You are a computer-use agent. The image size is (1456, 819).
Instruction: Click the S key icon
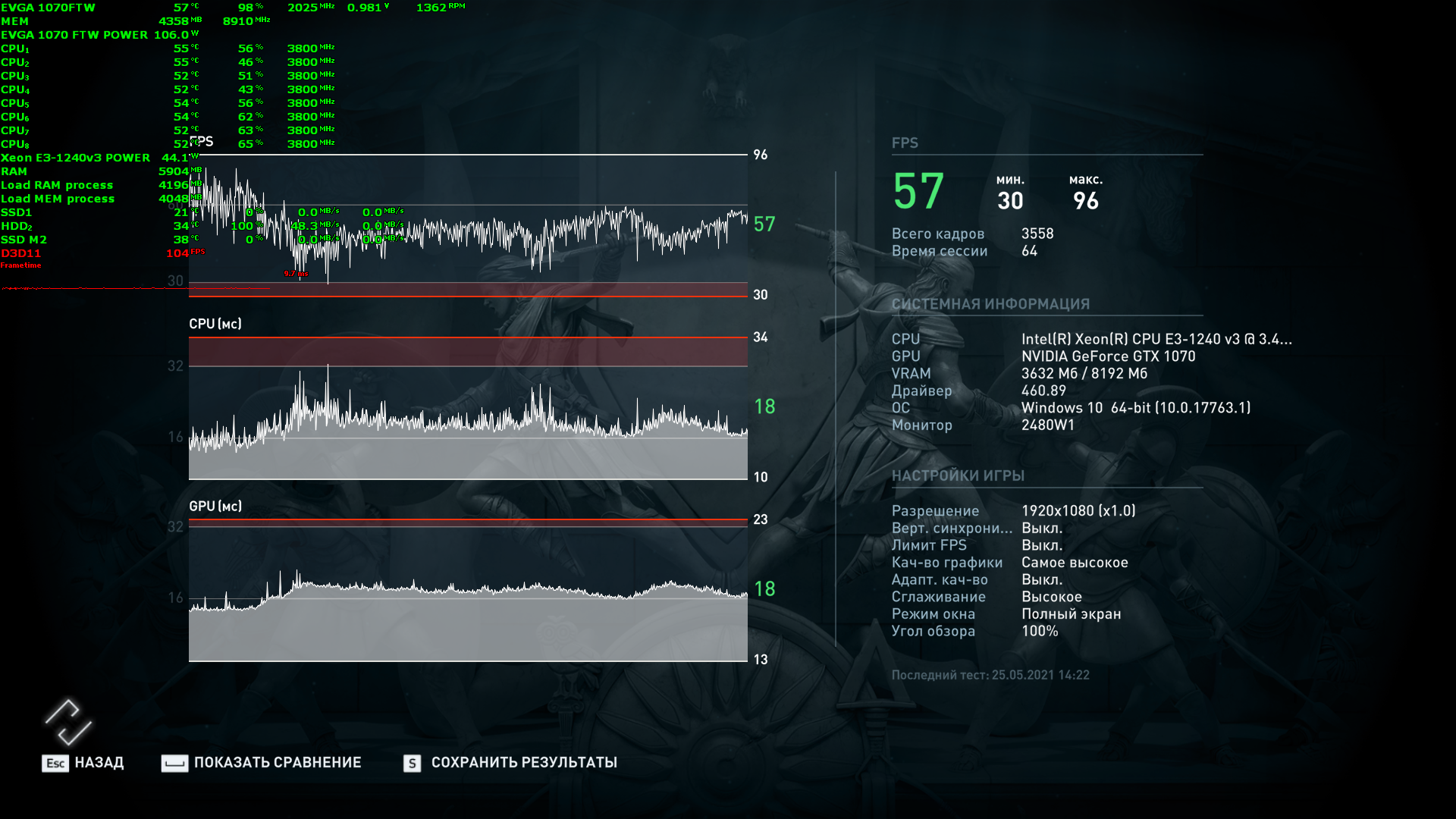[412, 763]
